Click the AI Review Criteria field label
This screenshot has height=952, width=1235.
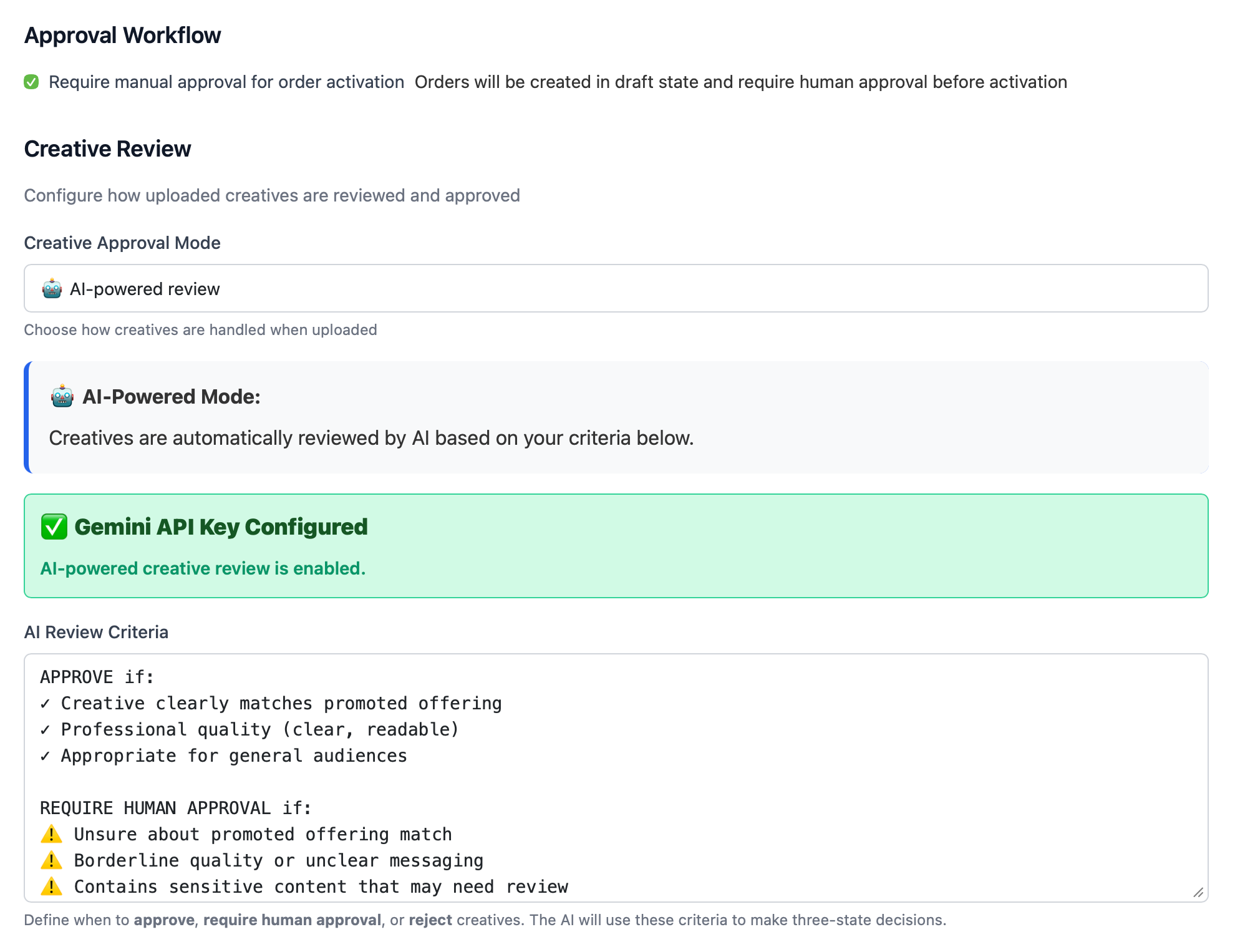[x=96, y=632]
